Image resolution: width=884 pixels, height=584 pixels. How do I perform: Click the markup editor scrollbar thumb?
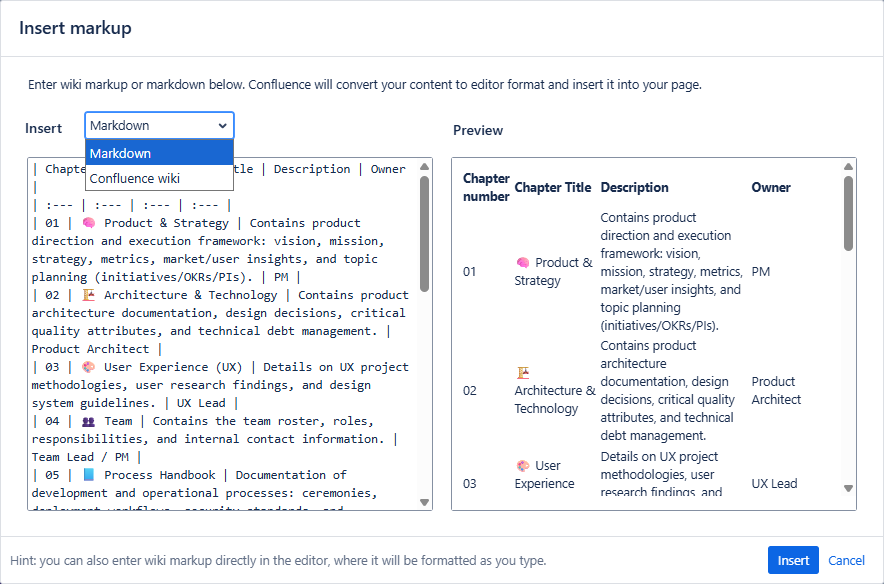click(425, 233)
